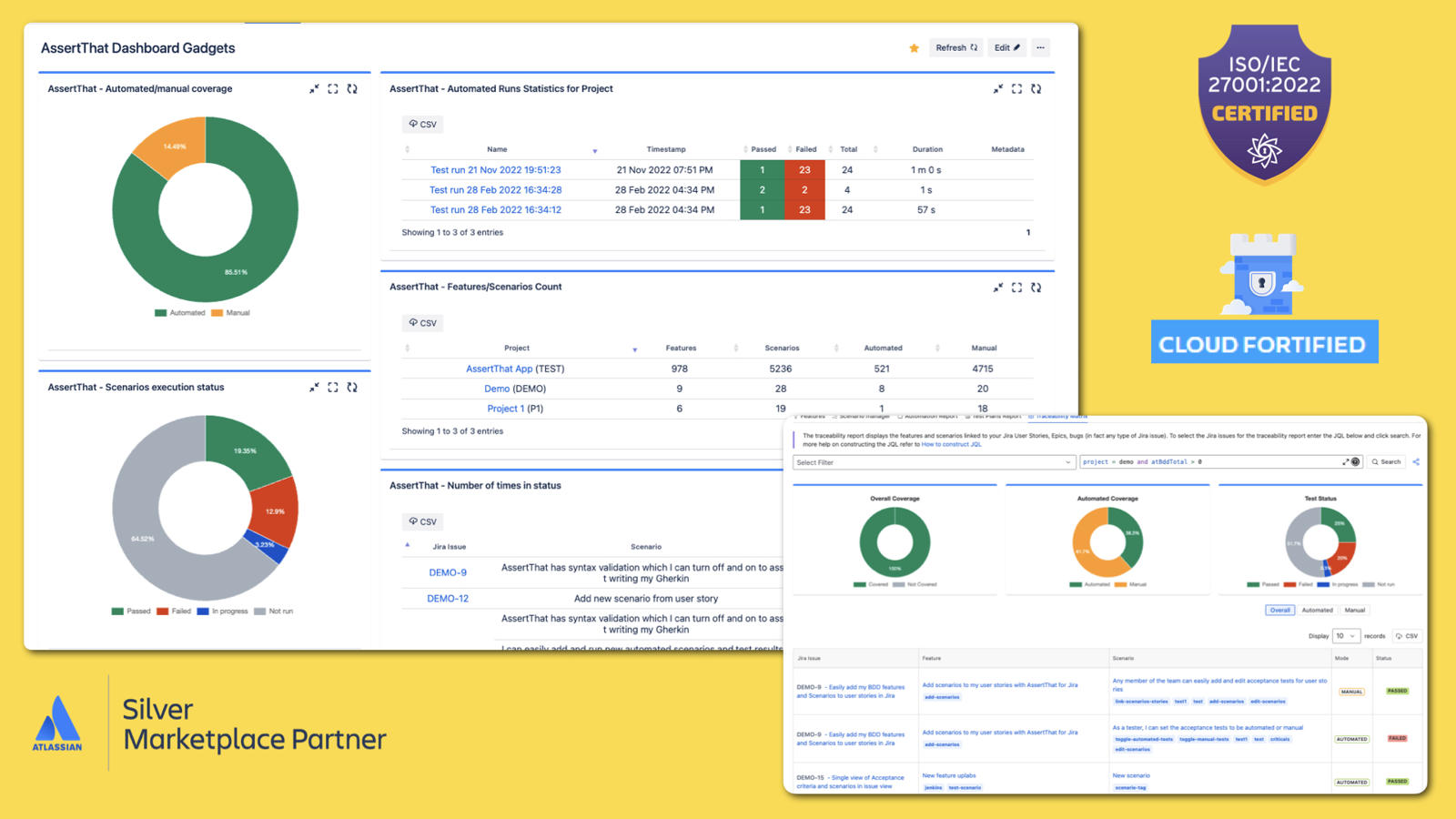Select the Manual test status option

pos(1355,611)
